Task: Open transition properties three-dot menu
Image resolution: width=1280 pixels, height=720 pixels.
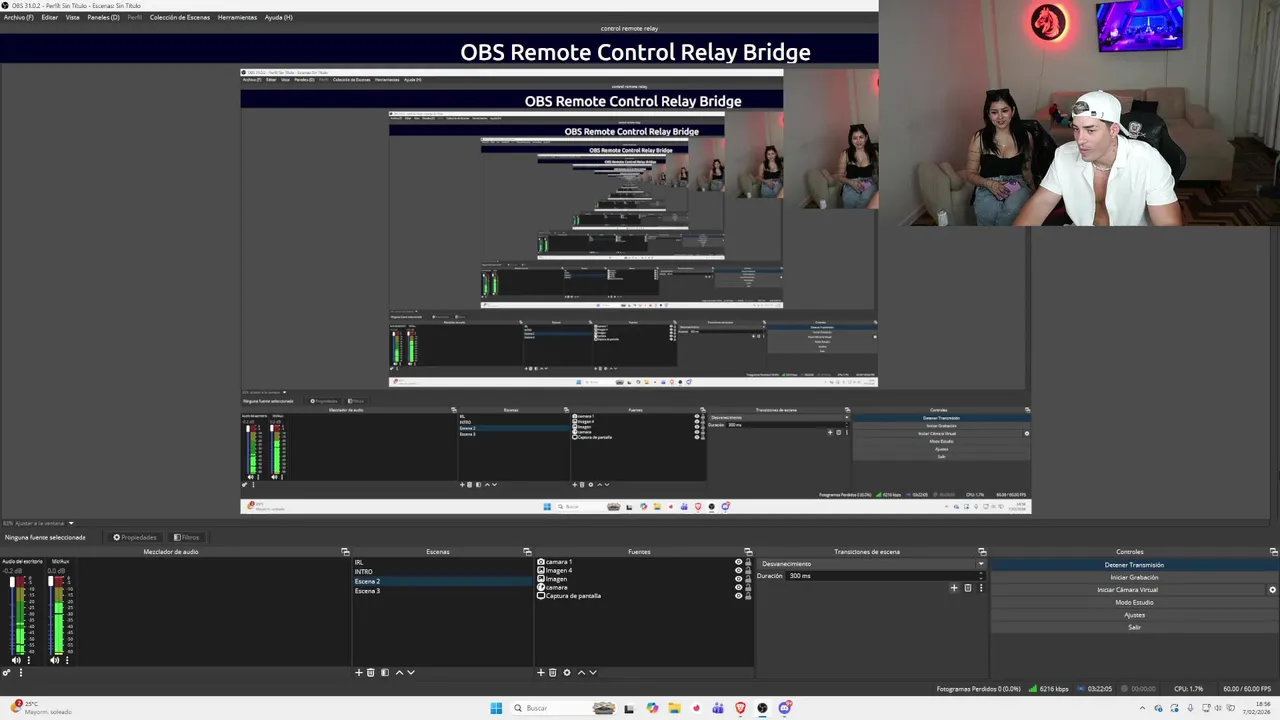Action: (x=980, y=588)
